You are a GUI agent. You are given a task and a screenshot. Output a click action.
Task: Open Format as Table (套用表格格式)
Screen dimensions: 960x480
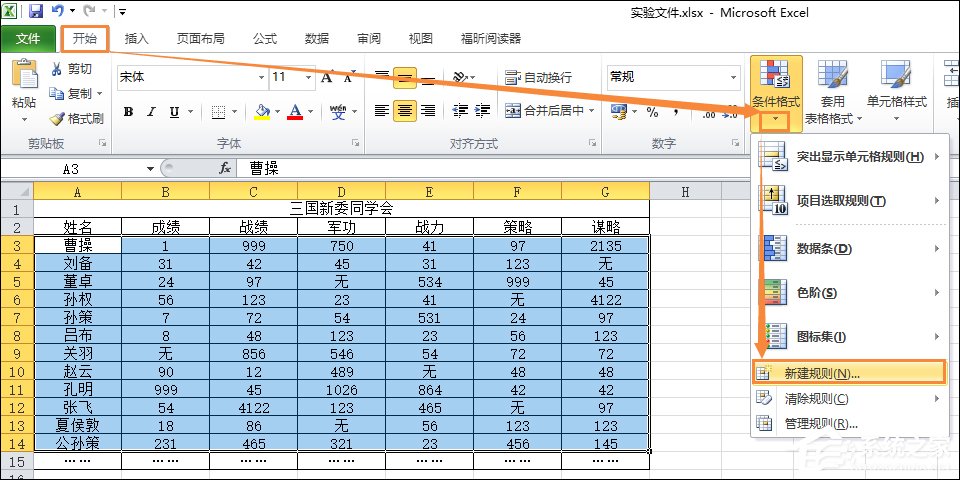click(832, 90)
